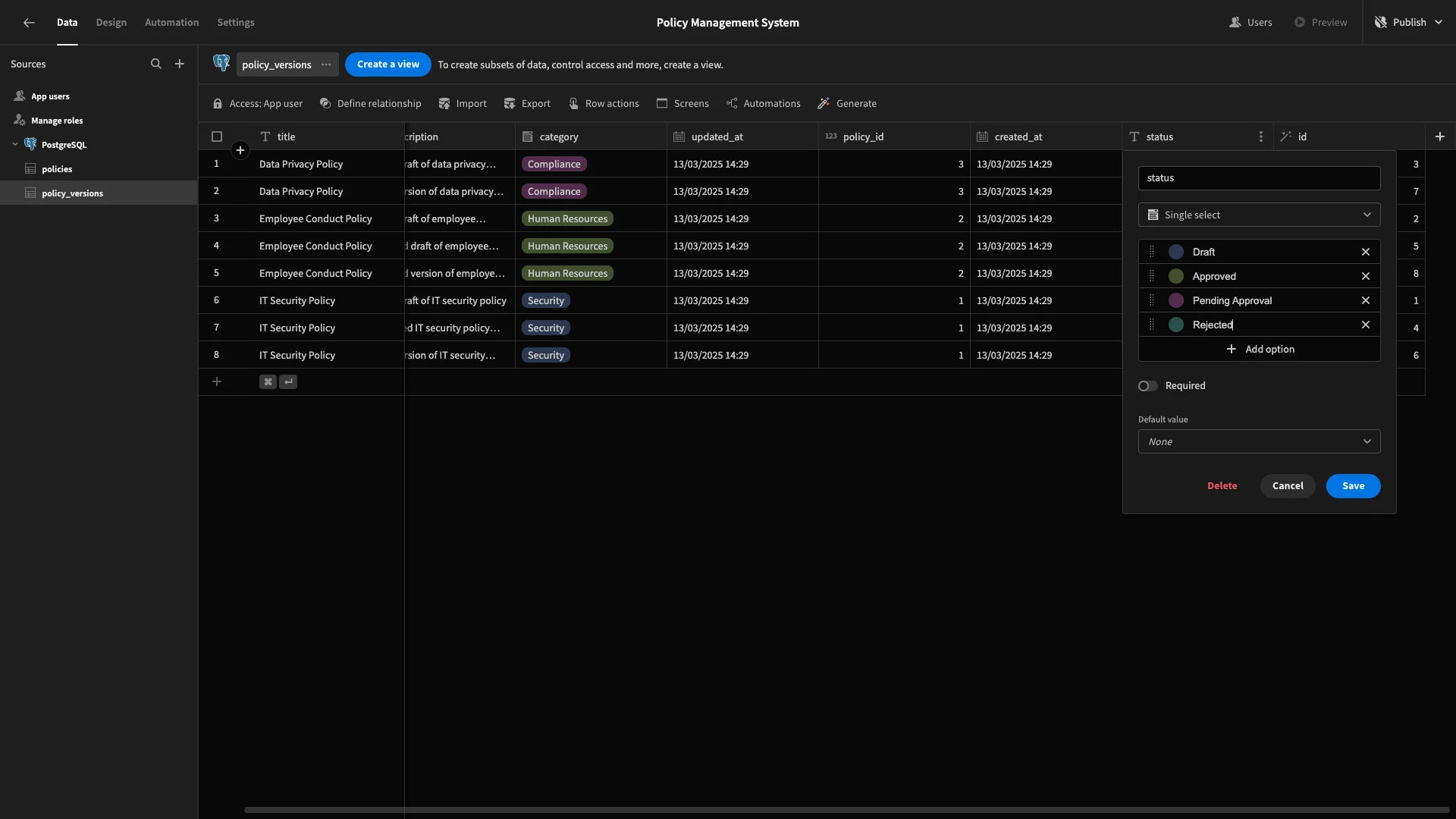The height and width of the screenshot is (819, 1456).
Task: Remove the Approved option
Action: pos(1366,276)
